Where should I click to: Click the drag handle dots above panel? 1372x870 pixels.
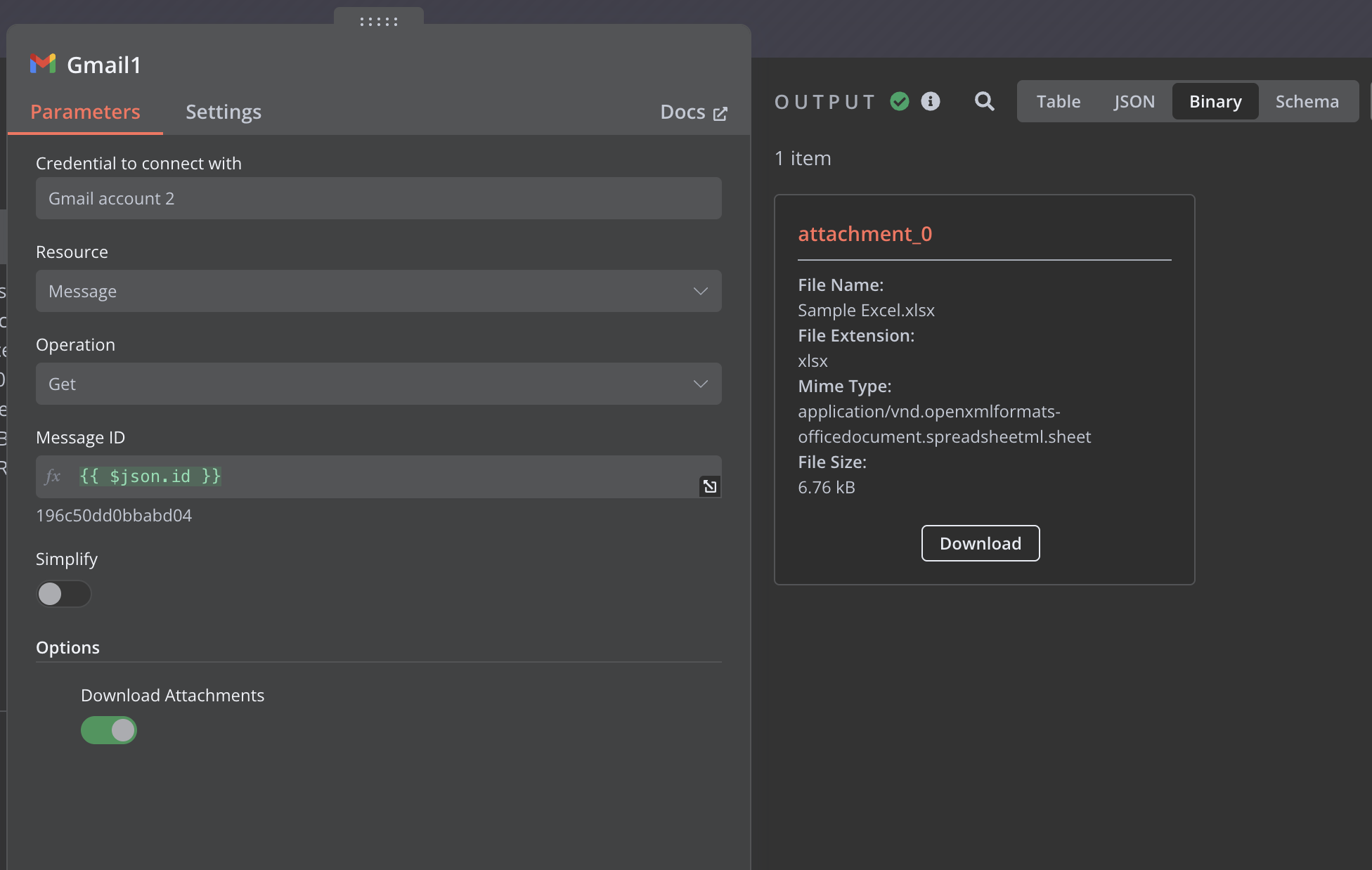[x=379, y=21]
